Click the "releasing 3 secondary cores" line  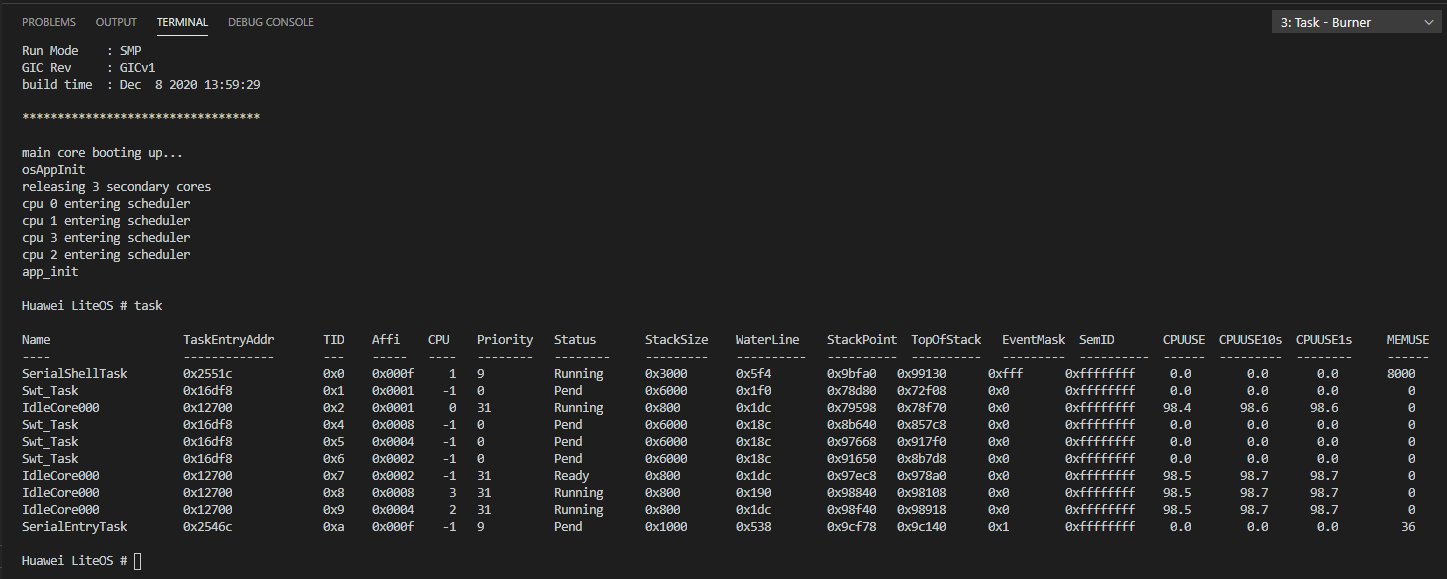116,187
